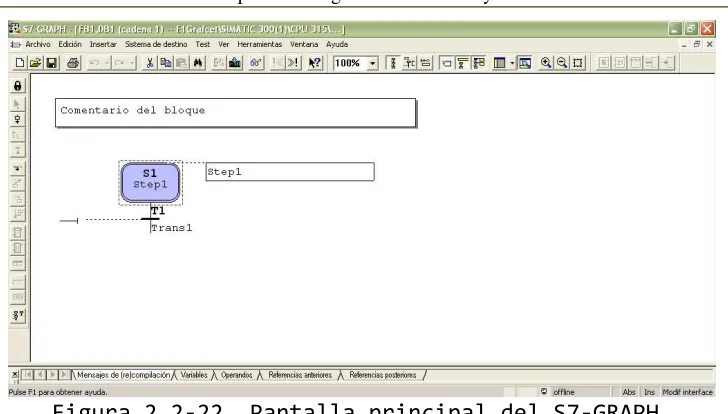Click the Step1 comment field

click(290, 172)
